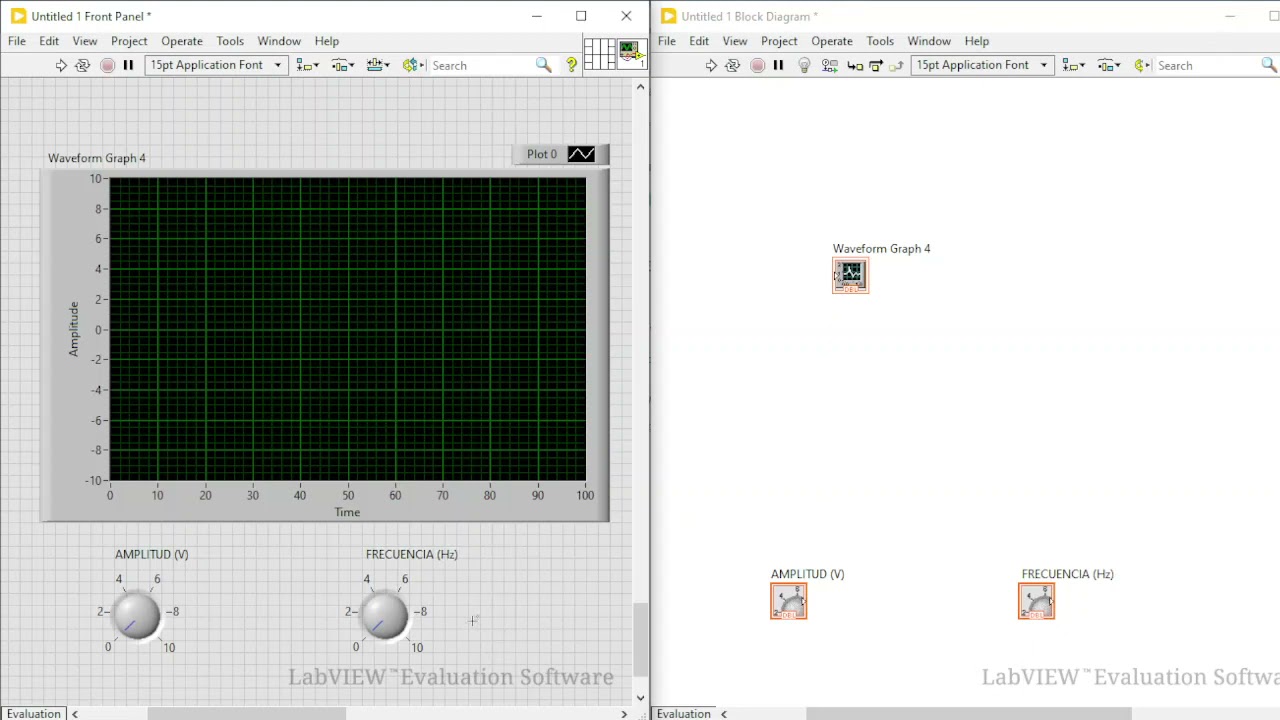
Task: Click Plot 0 legend line sample
Action: [x=581, y=154]
